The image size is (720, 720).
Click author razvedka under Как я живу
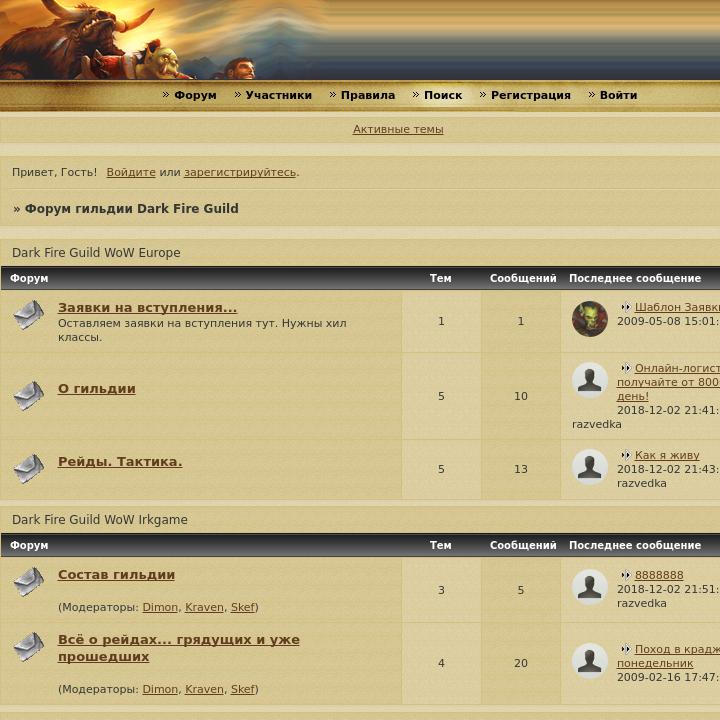tap(641, 483)
